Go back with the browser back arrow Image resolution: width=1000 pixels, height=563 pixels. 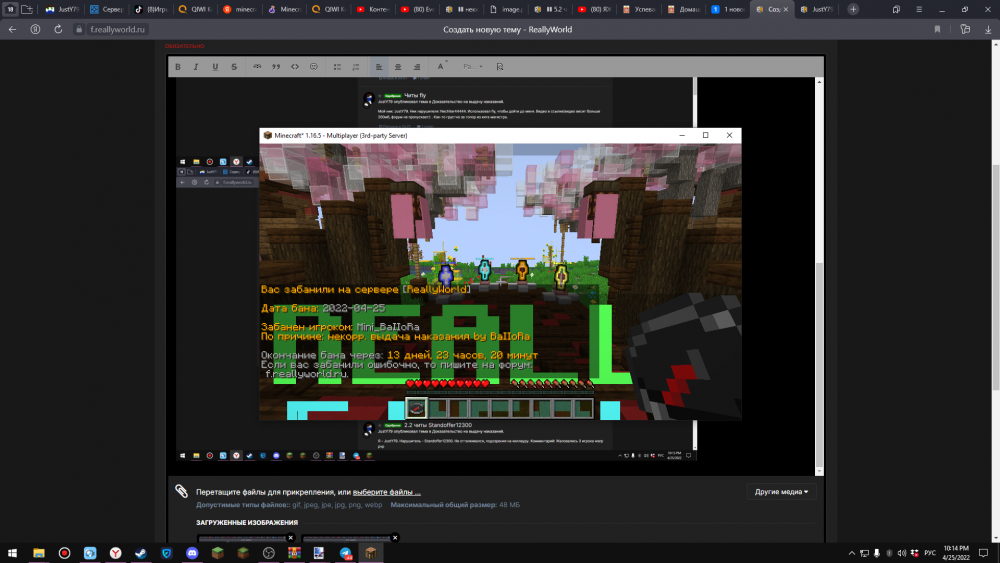(12, 29)
